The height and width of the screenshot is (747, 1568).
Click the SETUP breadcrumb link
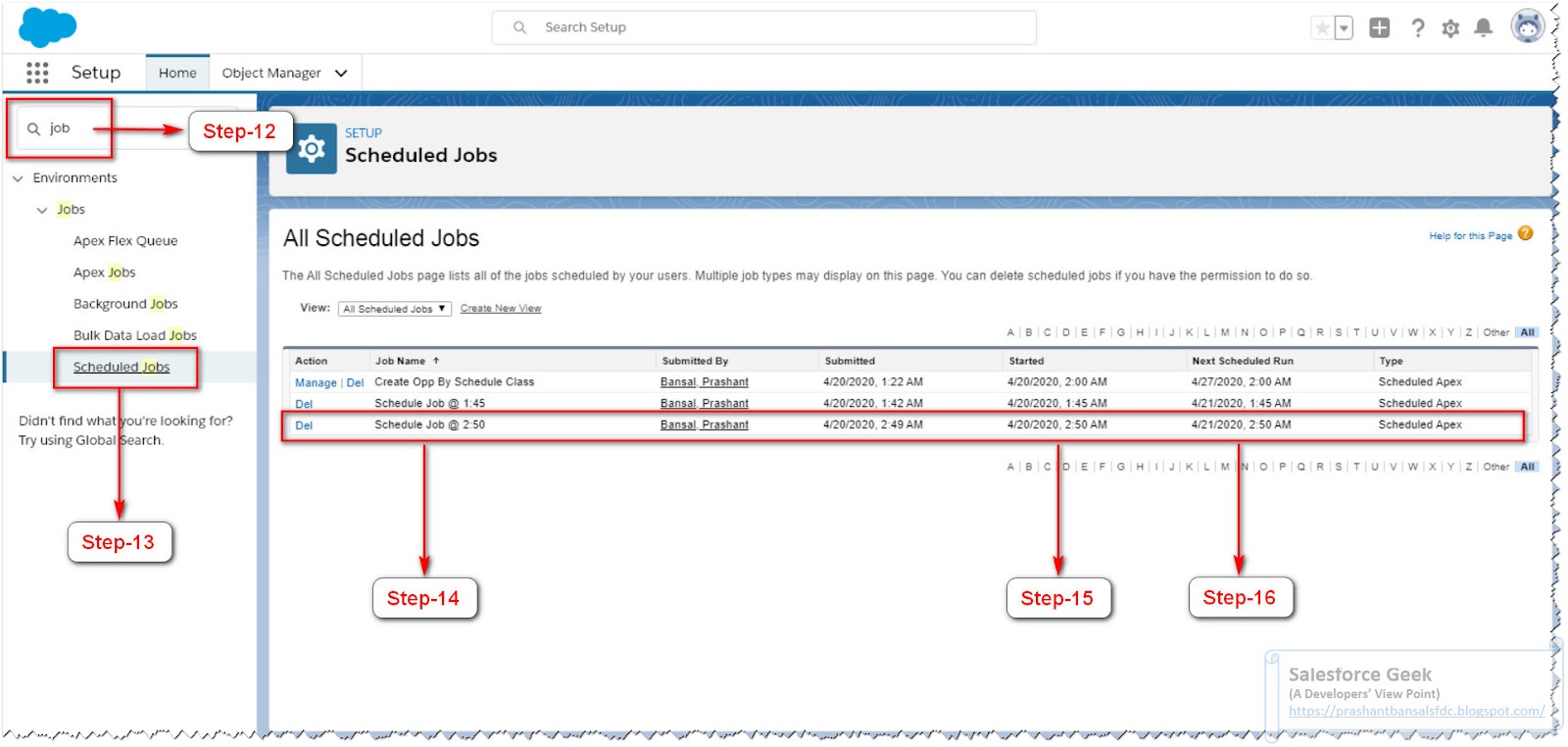click(364, 133)
